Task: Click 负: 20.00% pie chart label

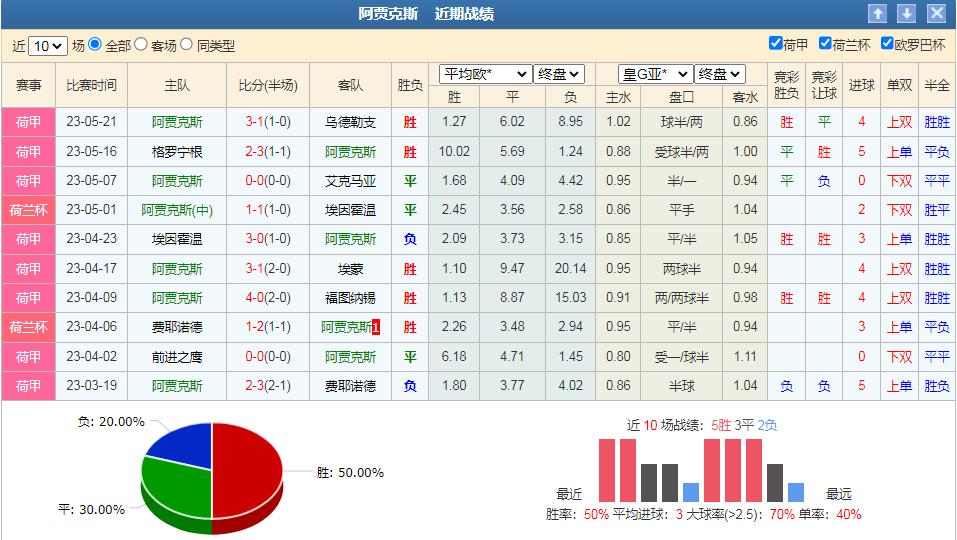Action: (111, 422)
